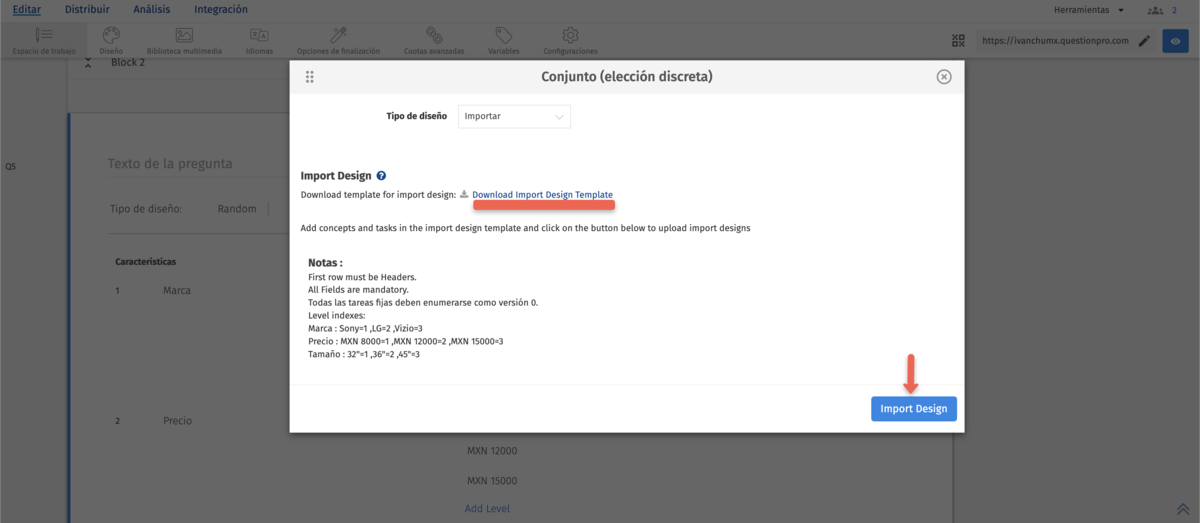Click the MXN 12000 level
Image resolution: width=1200 pixels, height=523 pixels.
coord(492,451)
